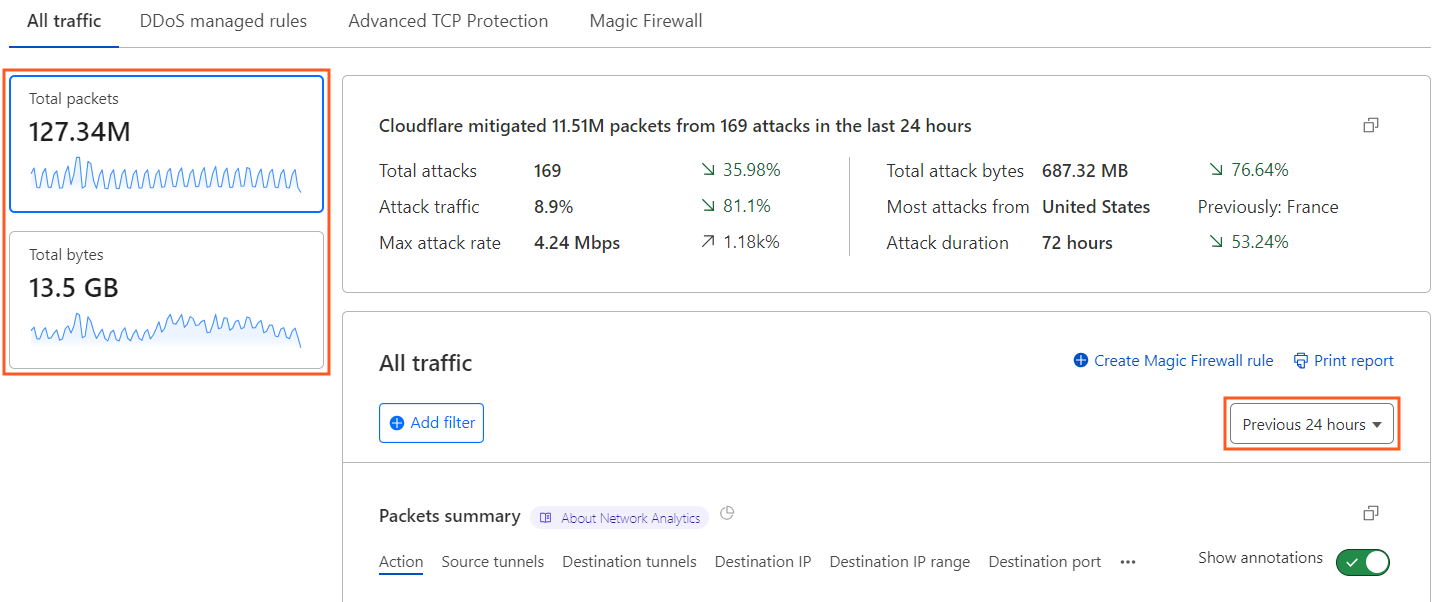The width and height of the screenshot is (1440, 602).
Task: Click the plus icon on Add filter
Action: (x=397, y=422)
